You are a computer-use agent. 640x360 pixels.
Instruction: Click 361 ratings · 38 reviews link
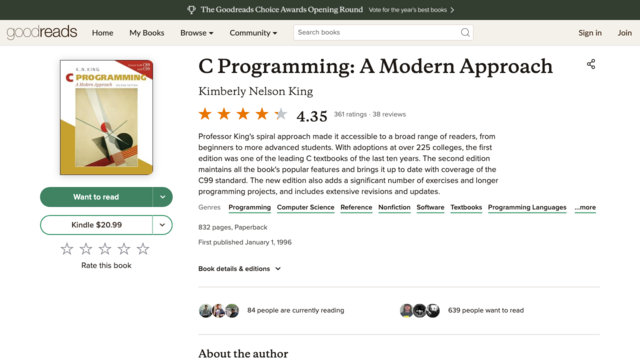coord(370,114)
